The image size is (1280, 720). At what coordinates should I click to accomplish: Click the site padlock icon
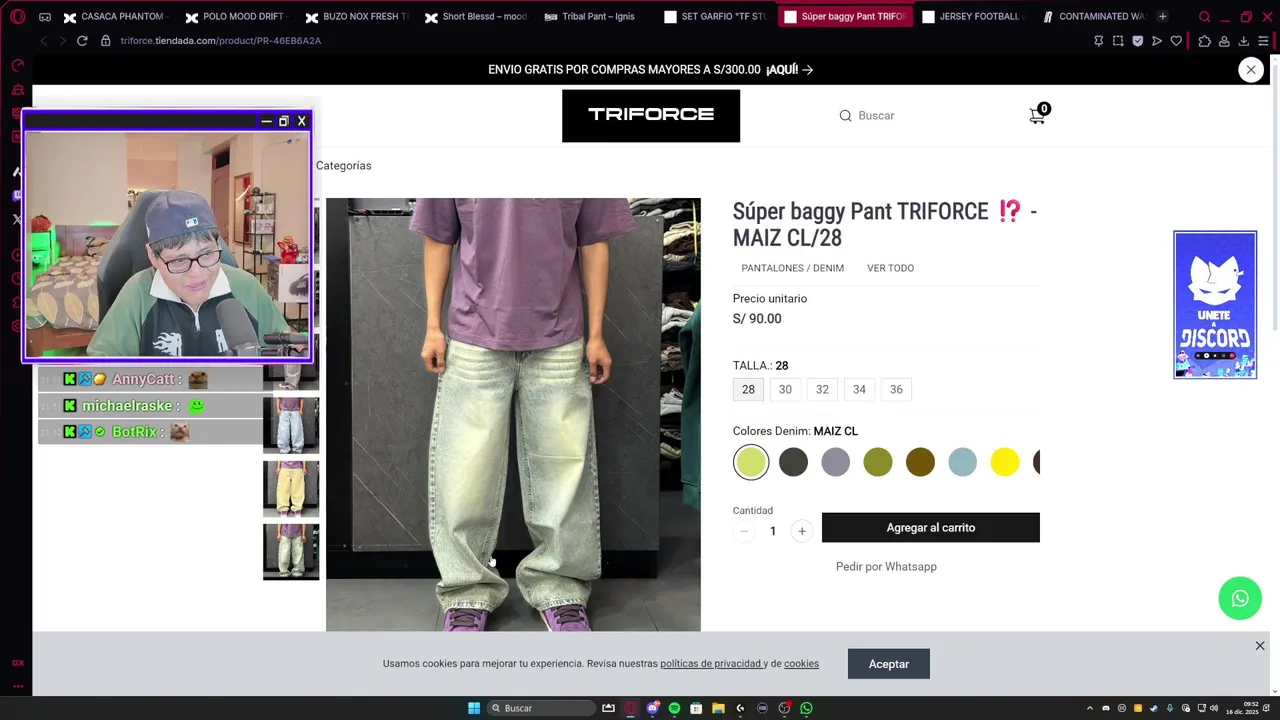point(105,41)
